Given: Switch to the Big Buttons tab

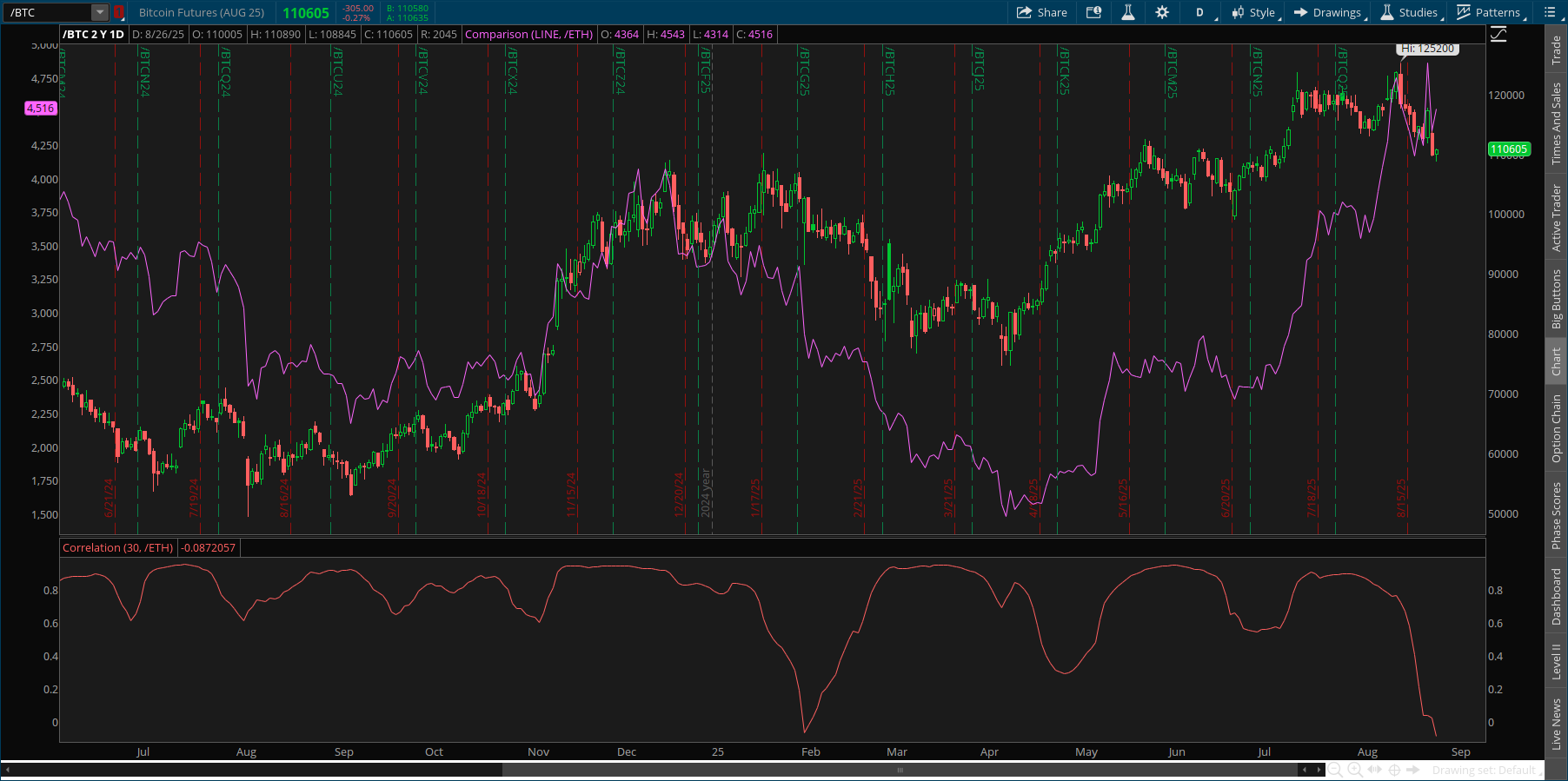Looking at the screenshot, I should [1557, 298].
